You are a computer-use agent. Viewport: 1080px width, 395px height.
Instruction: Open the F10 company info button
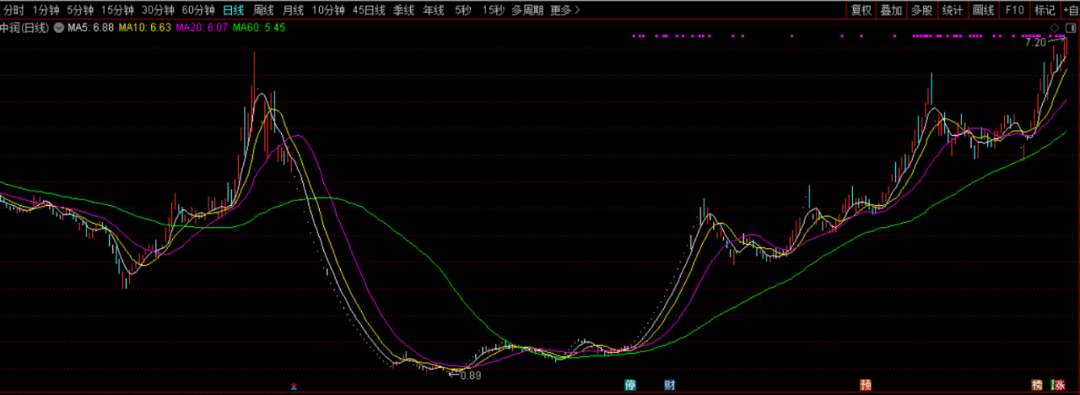pyautogui.click(x=1015, y=10)
